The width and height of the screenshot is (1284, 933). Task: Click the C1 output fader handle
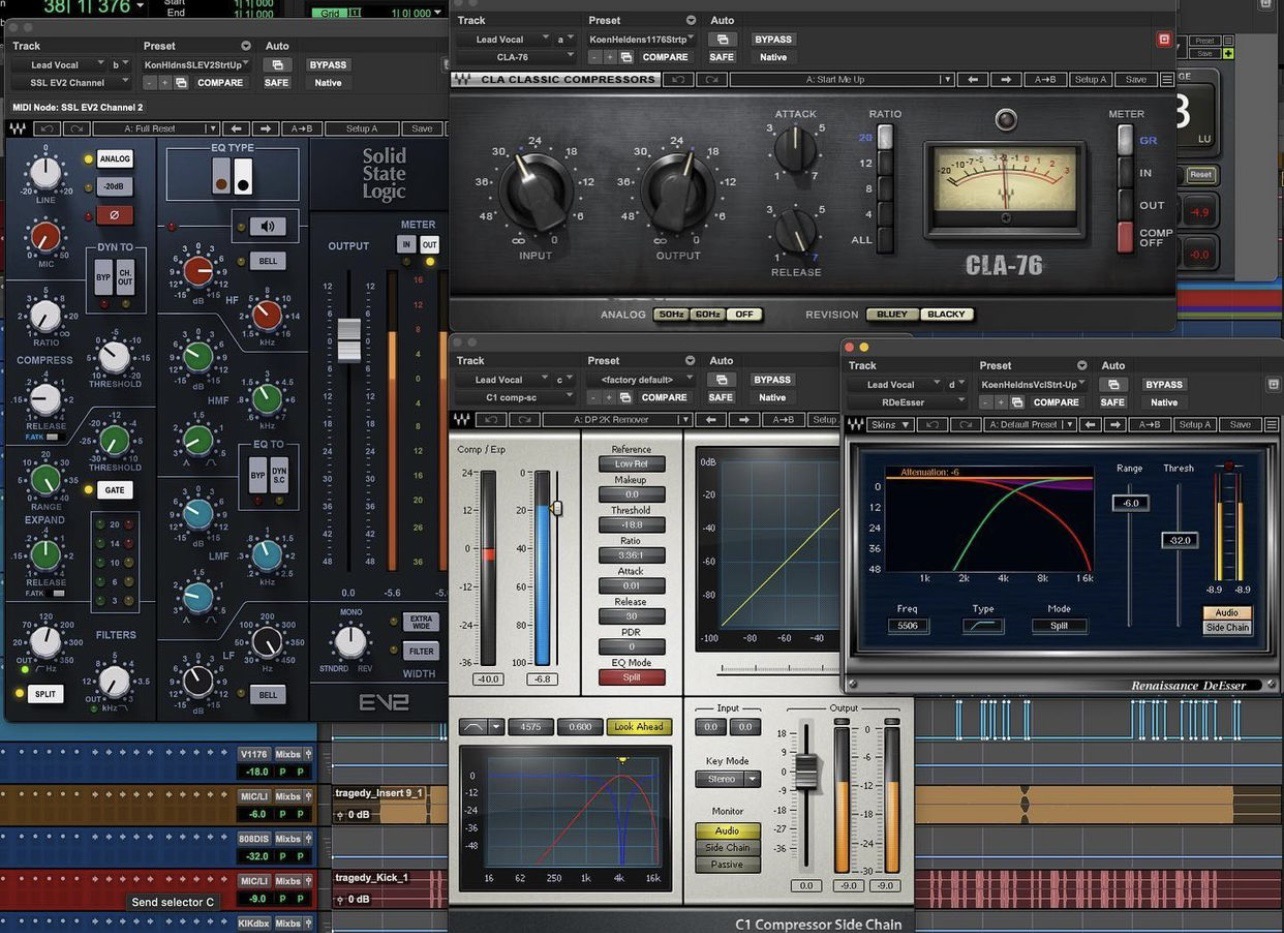(806, 770)
